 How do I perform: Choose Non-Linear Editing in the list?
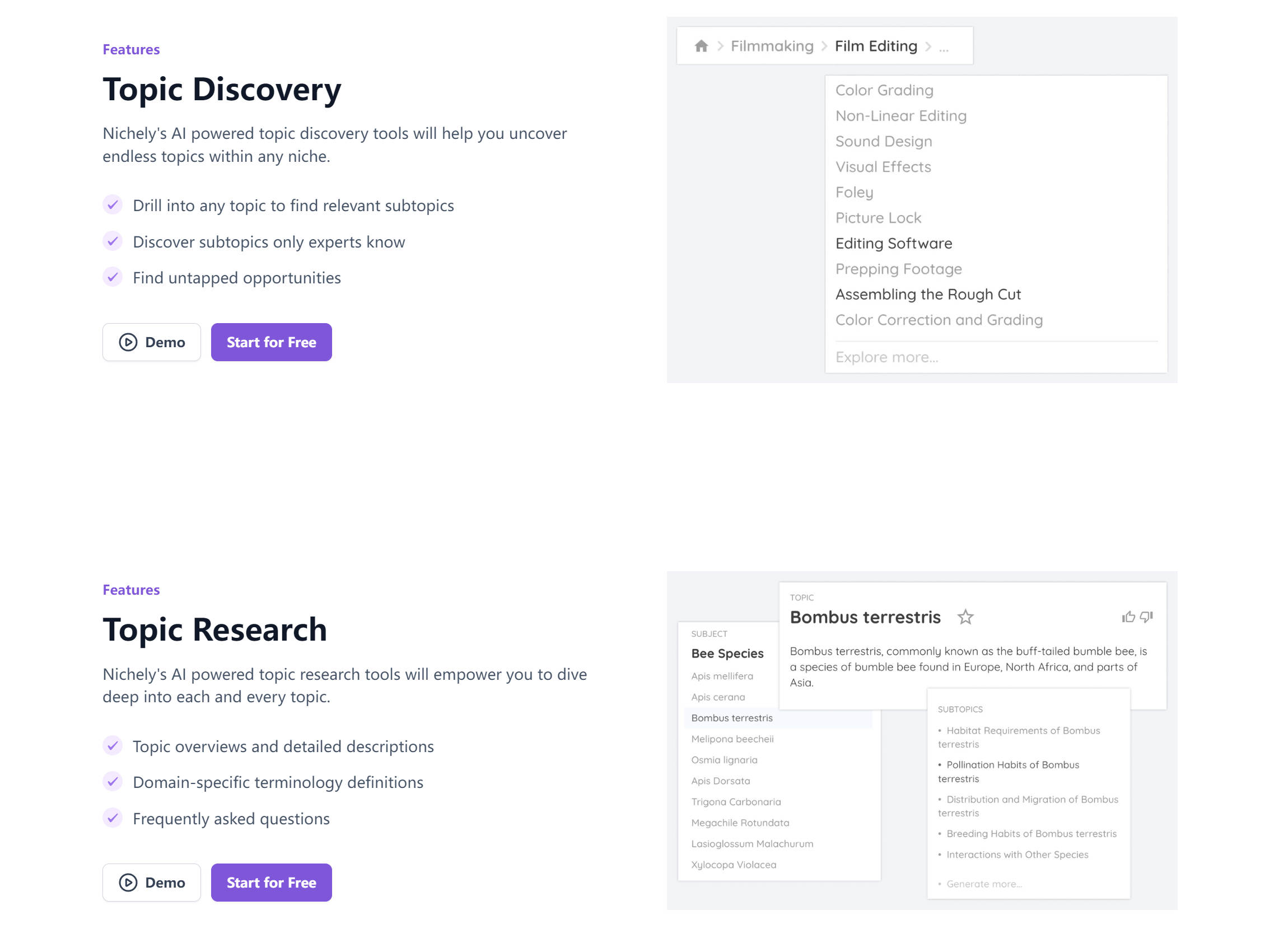point(900,116)
